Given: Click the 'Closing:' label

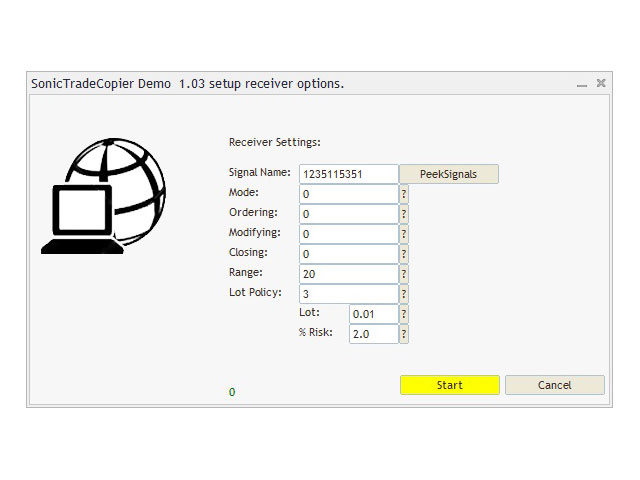Looking at the screenshot, I should 248,252.
